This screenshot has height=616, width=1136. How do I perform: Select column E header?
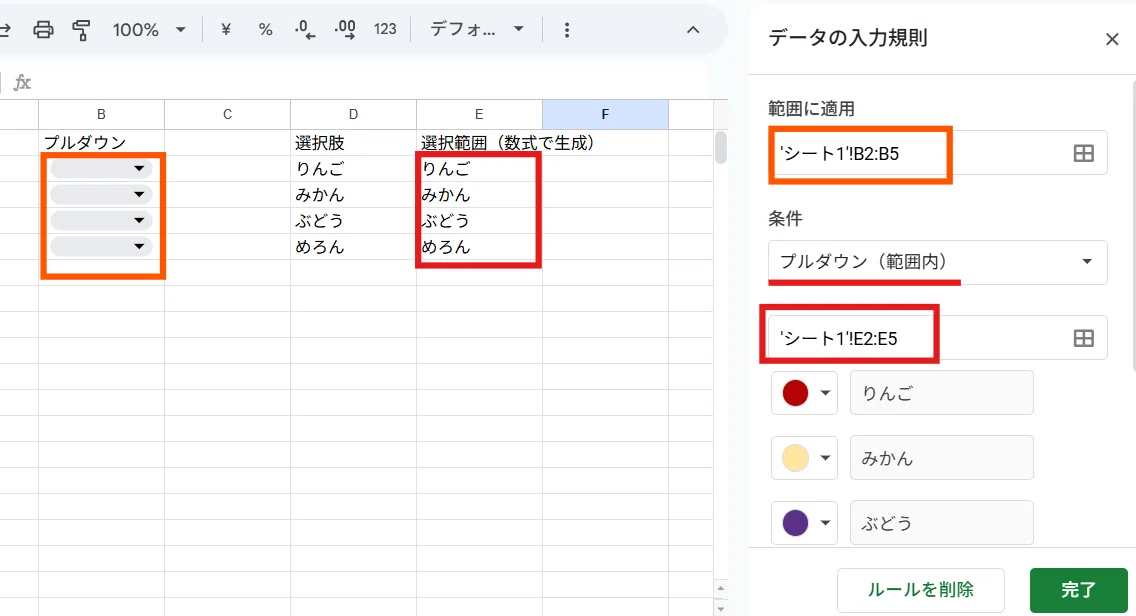(x=479, y=115)
